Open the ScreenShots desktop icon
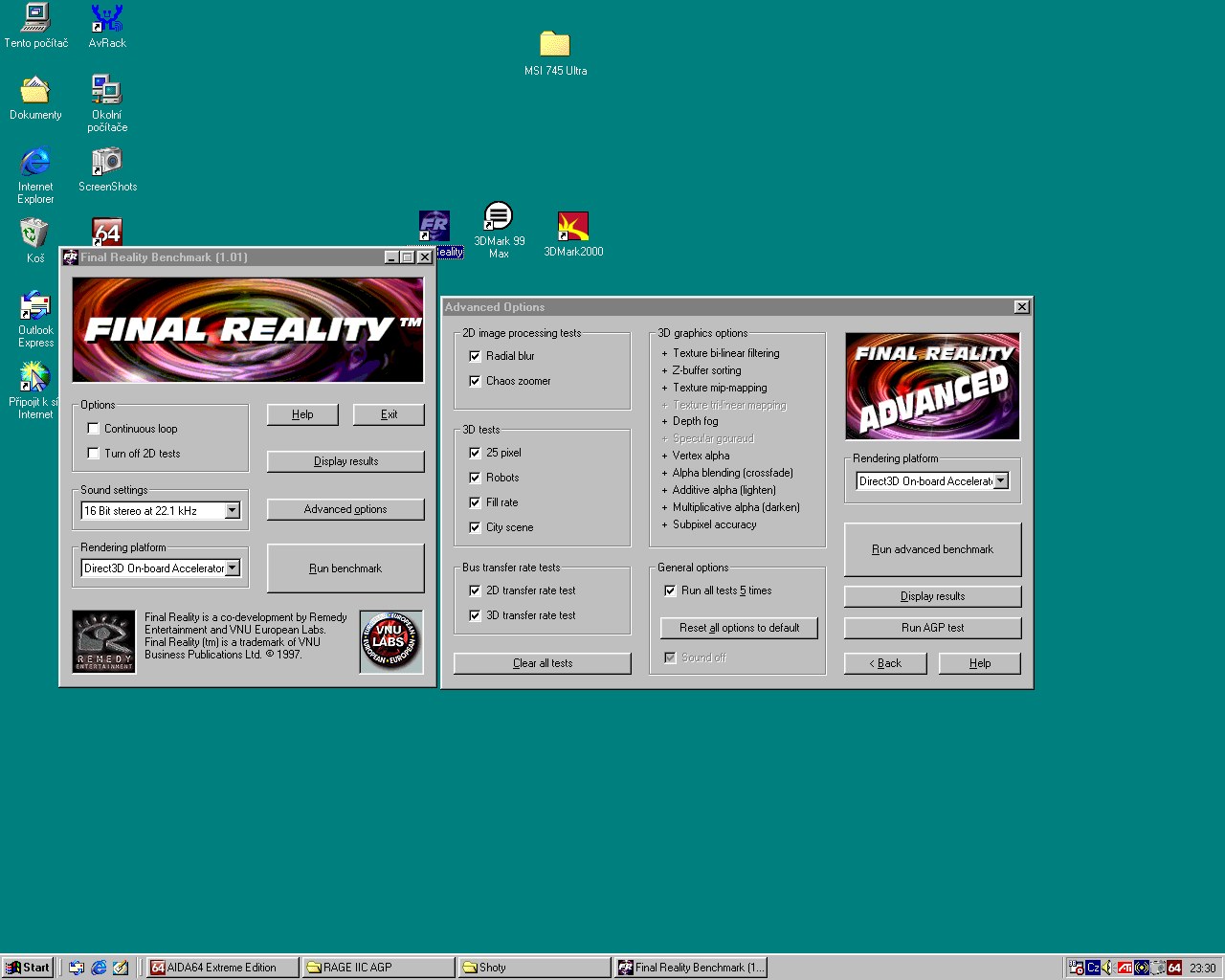Image resolution: width=1225 pixels, height=980 pixels. [107, 162]
